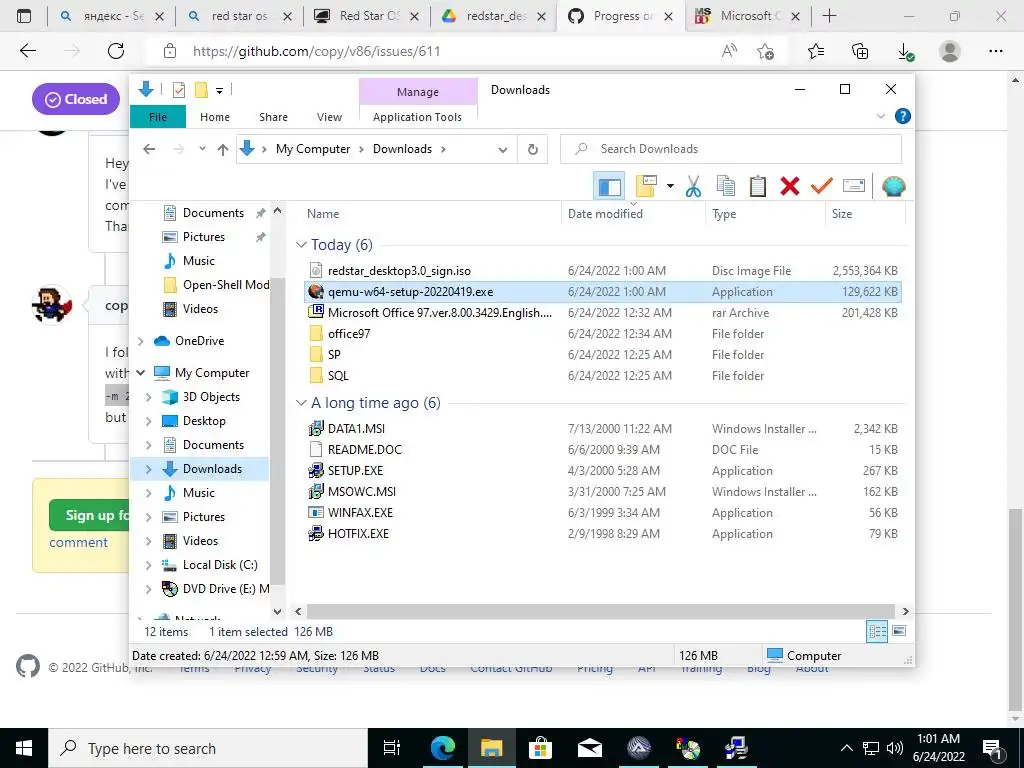Image resolution: width=1024 pixels, height=768 pixels.
Task: Expand the ribbon with the chevron
Action: coord(880,116)
